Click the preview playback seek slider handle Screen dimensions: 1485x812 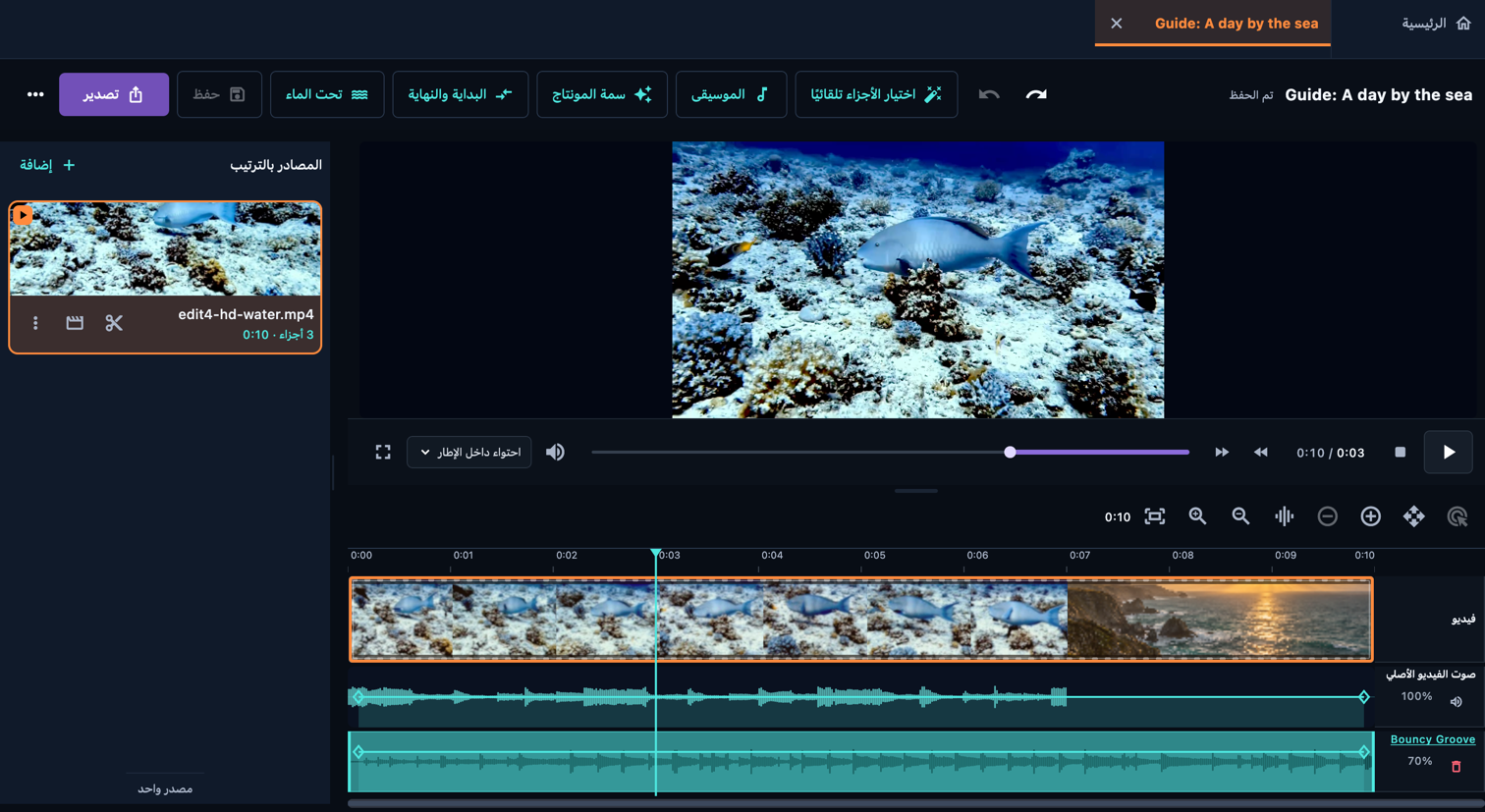click(x=1010, y=452)
